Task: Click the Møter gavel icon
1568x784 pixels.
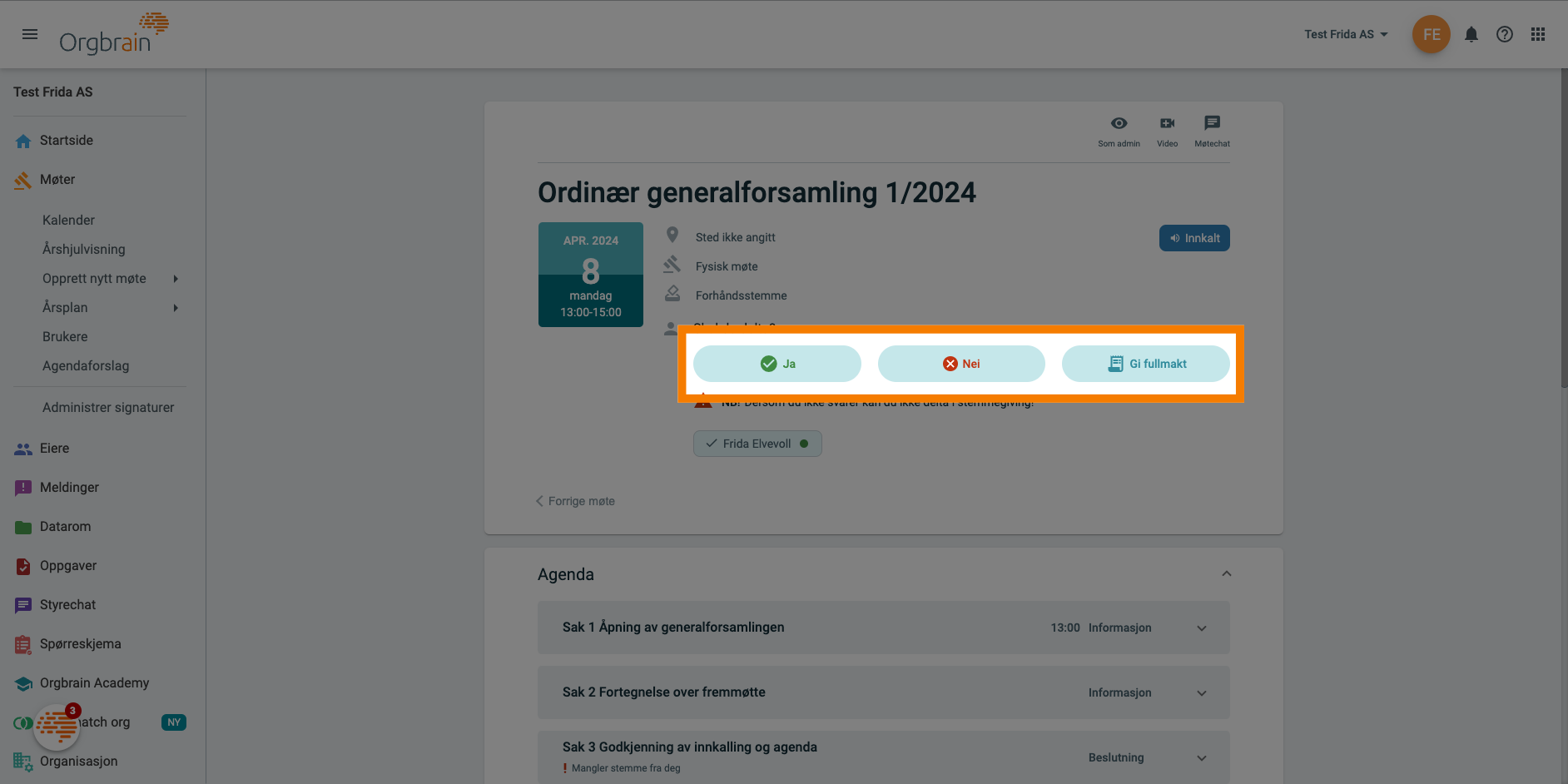Action: [23, 180]
